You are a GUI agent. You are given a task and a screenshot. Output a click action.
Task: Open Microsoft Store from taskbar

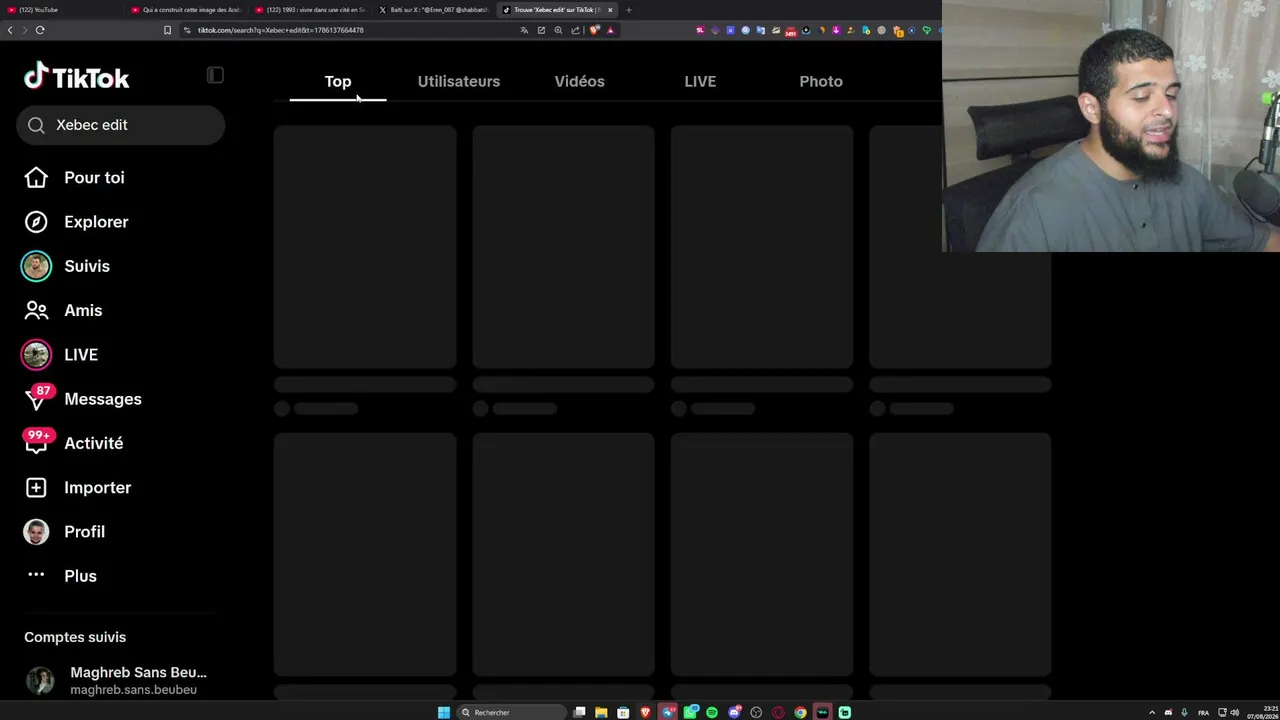pos(623,712)
